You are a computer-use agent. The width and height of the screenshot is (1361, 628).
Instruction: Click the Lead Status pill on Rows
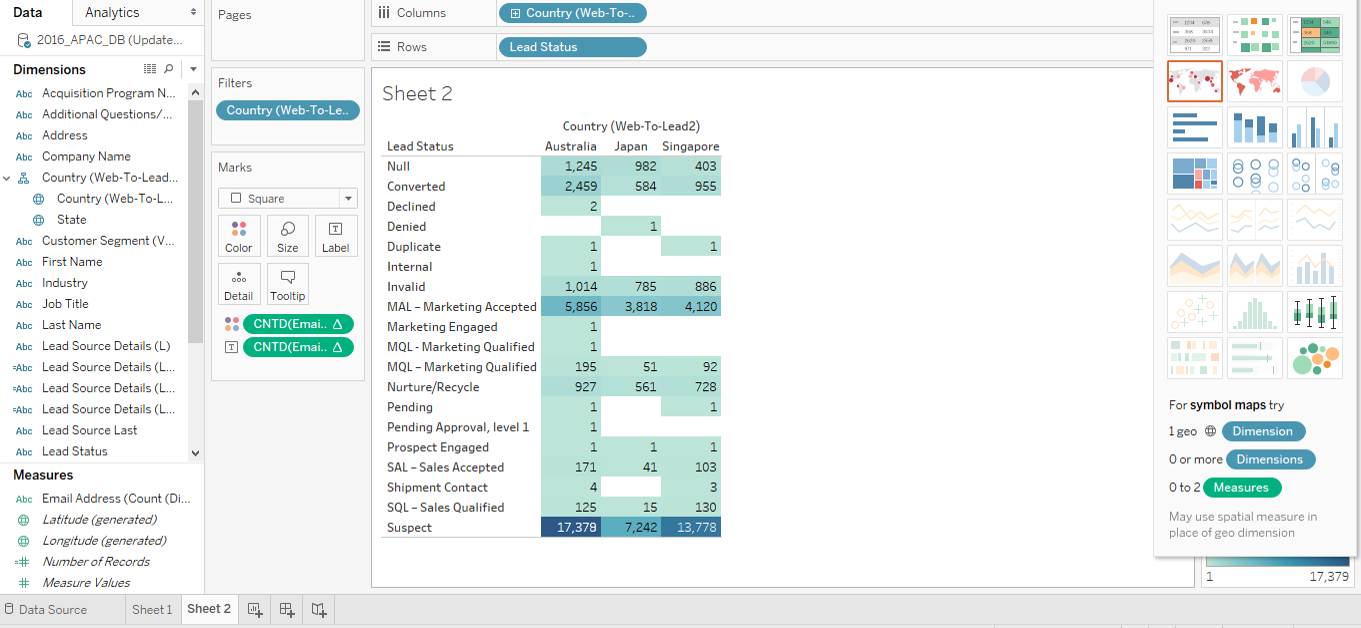[571, 47]
